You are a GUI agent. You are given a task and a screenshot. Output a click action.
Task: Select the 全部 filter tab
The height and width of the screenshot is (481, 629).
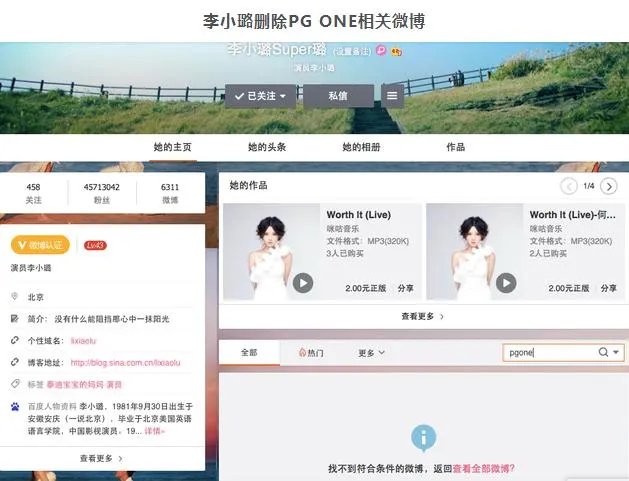pos(249,353)
